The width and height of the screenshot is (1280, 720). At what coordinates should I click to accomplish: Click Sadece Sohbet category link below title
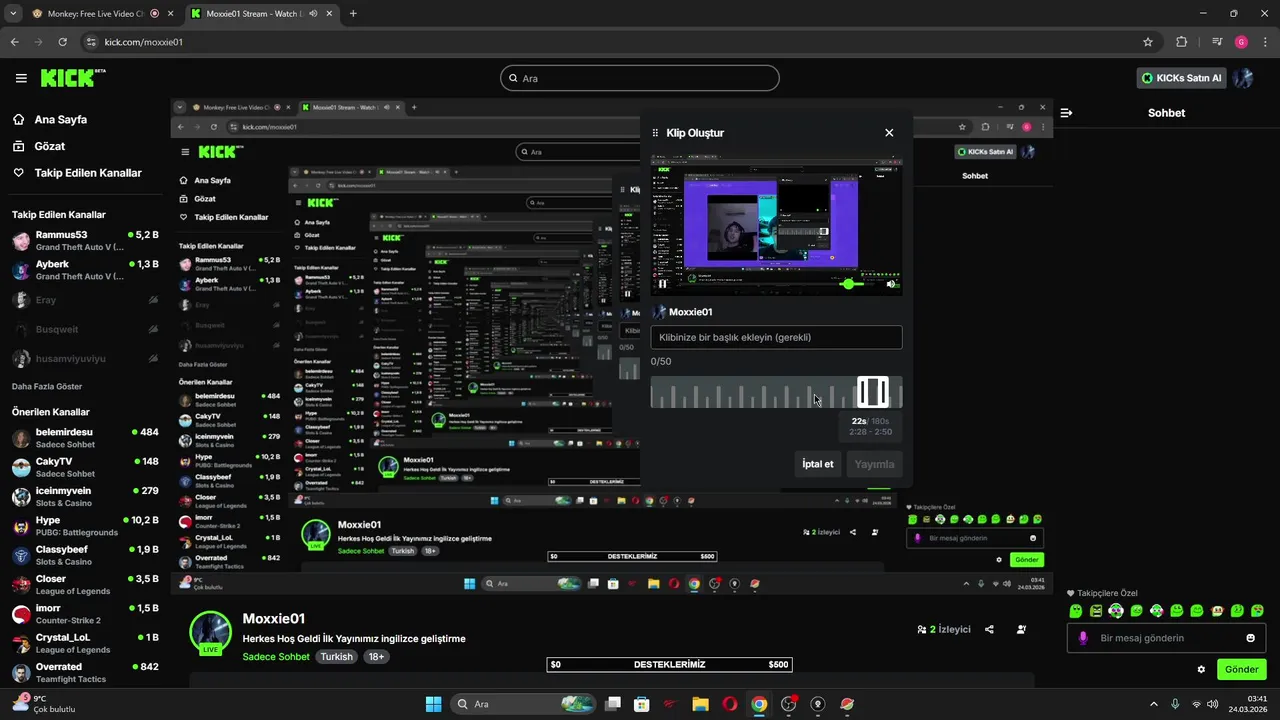pyautogui.click(x=276, y=657)
